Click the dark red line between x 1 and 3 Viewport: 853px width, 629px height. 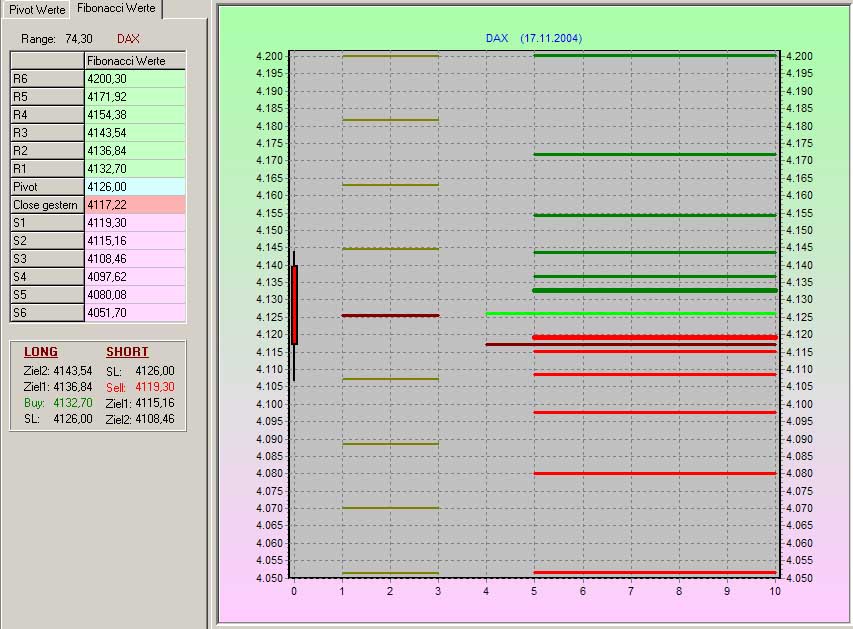390,316
